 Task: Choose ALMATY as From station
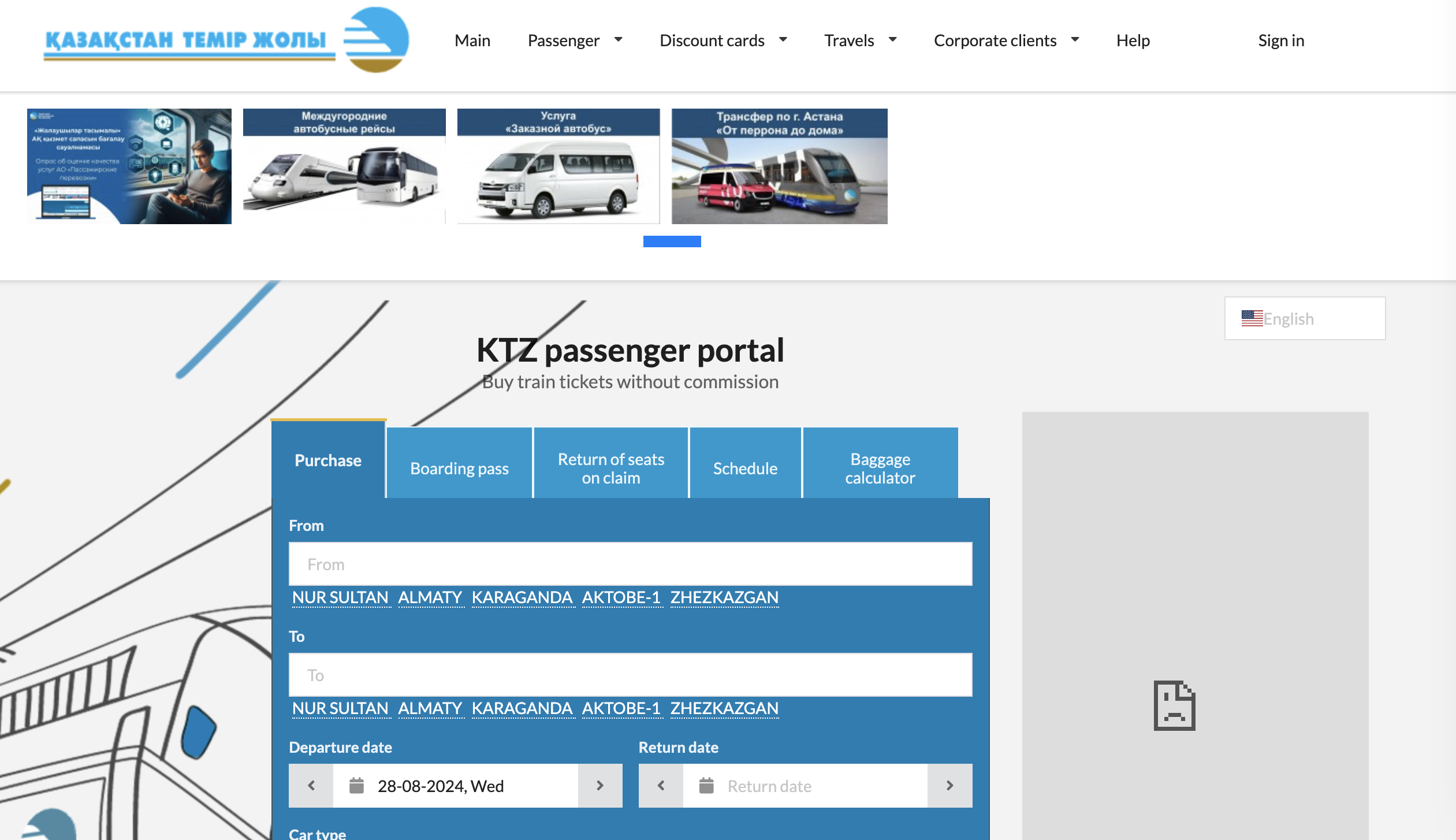click(430, 597)
